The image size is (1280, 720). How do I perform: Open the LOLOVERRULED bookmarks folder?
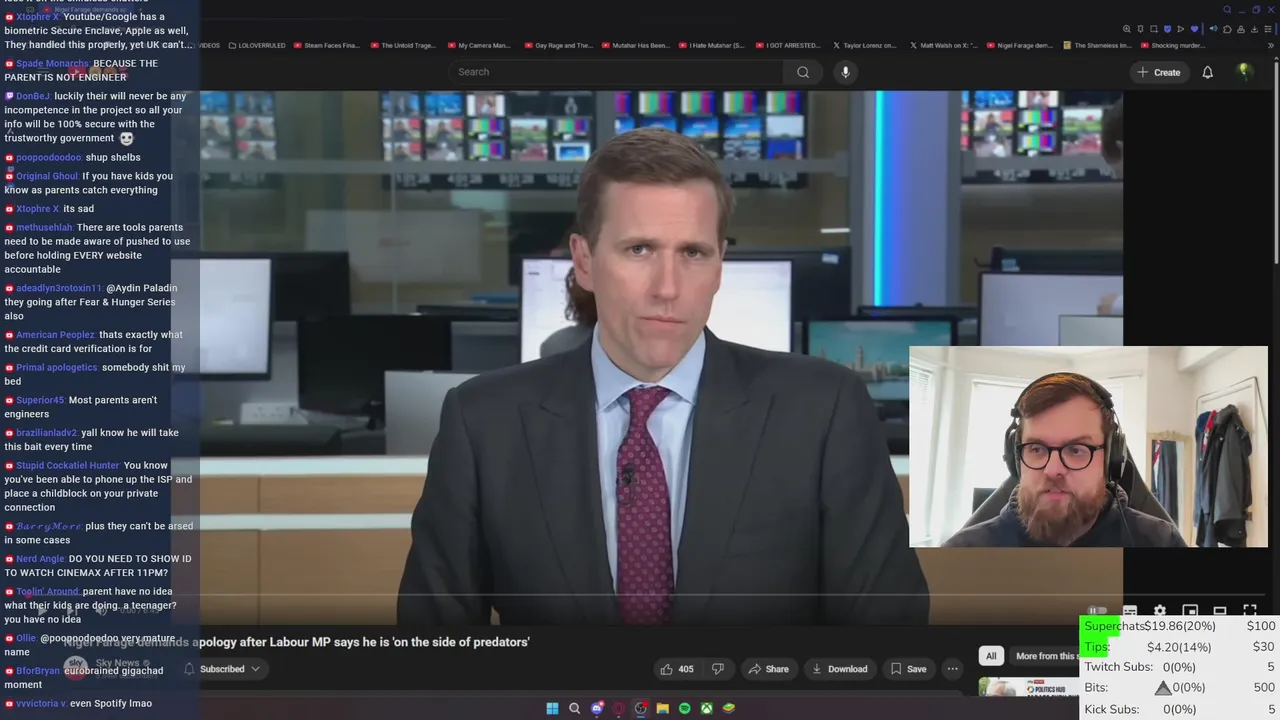(257, 45)
